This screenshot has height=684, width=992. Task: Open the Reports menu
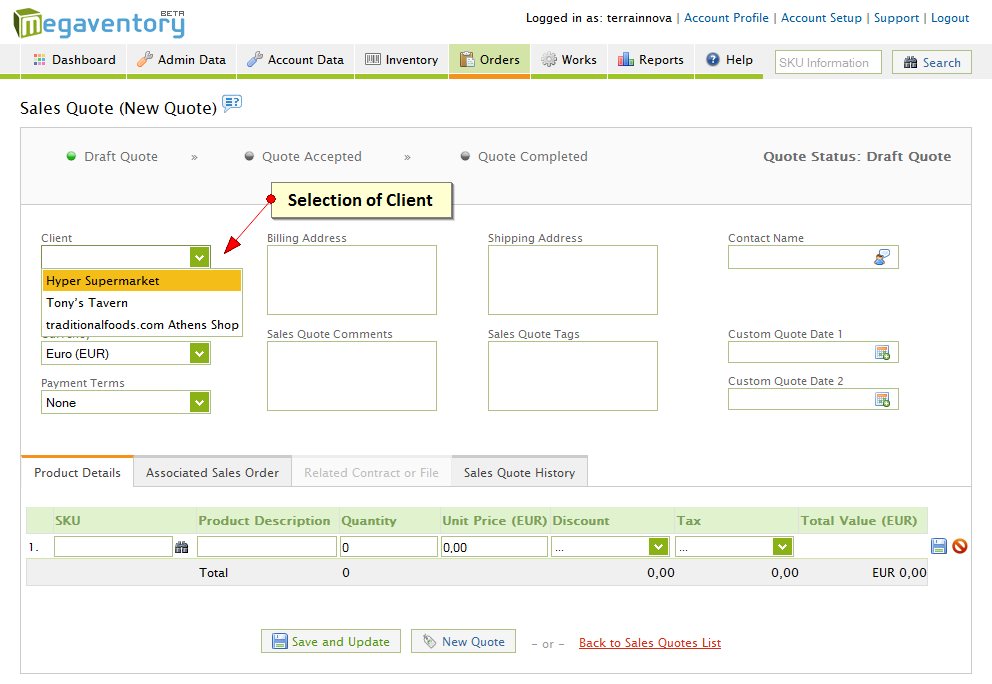tap(651, 60)
